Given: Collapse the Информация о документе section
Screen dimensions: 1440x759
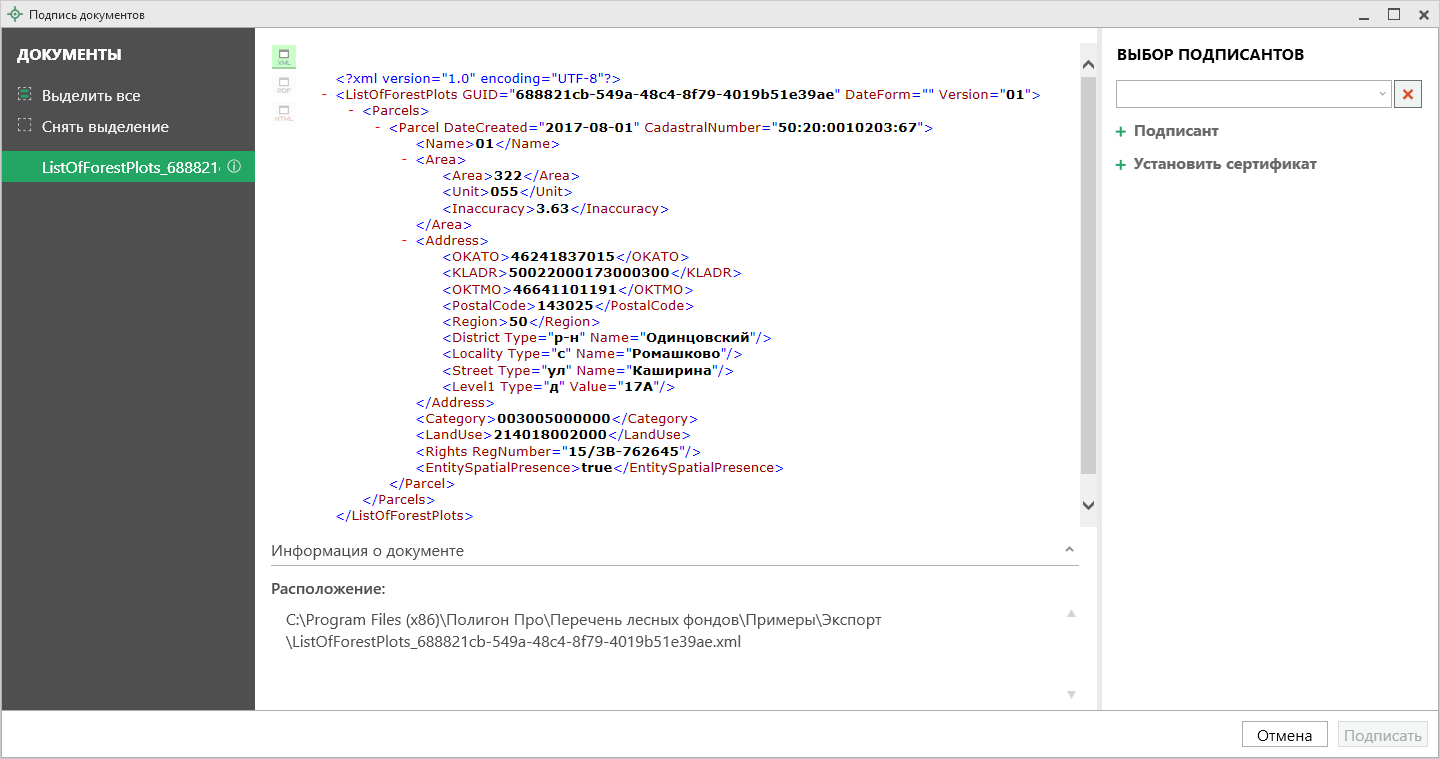Looking at the screenshot, I should 1069,550.
